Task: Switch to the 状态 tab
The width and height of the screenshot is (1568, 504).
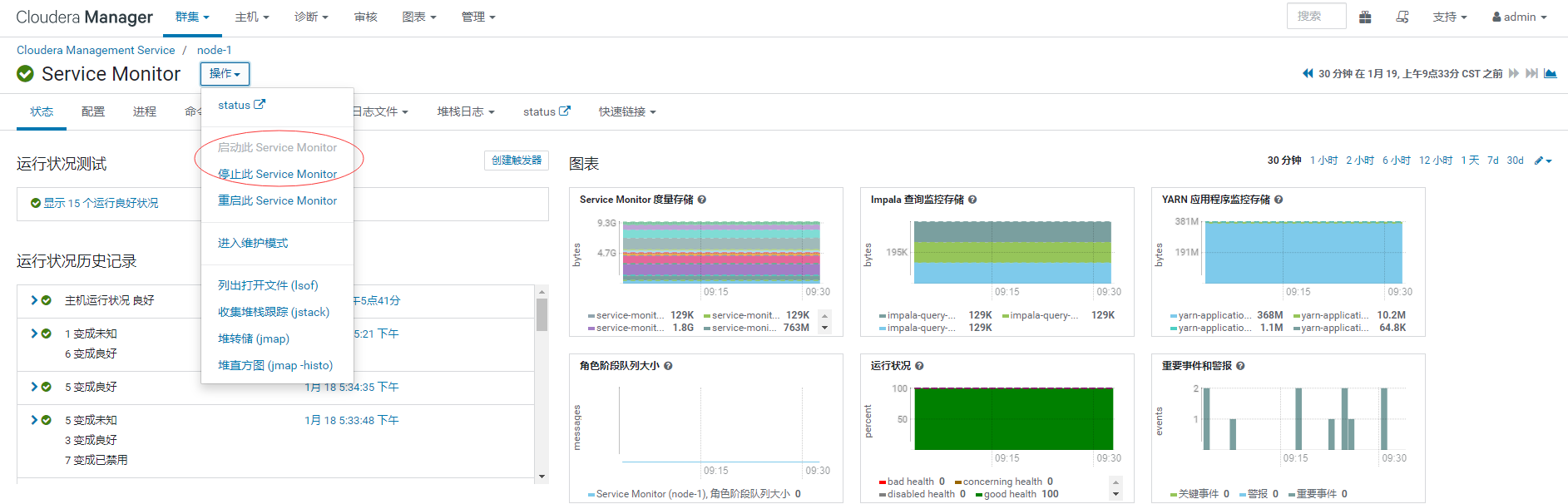Action: (x=42, y=111)
